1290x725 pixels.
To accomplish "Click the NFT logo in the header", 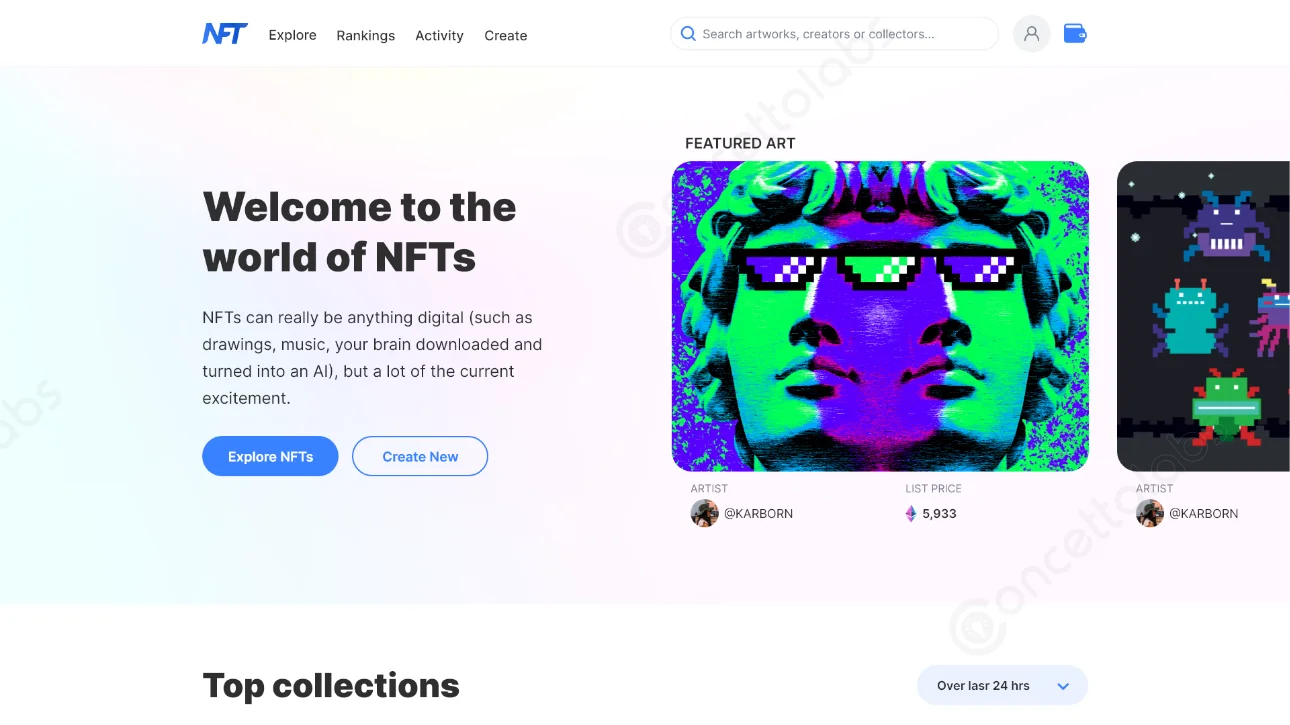I will pos(224,33).
